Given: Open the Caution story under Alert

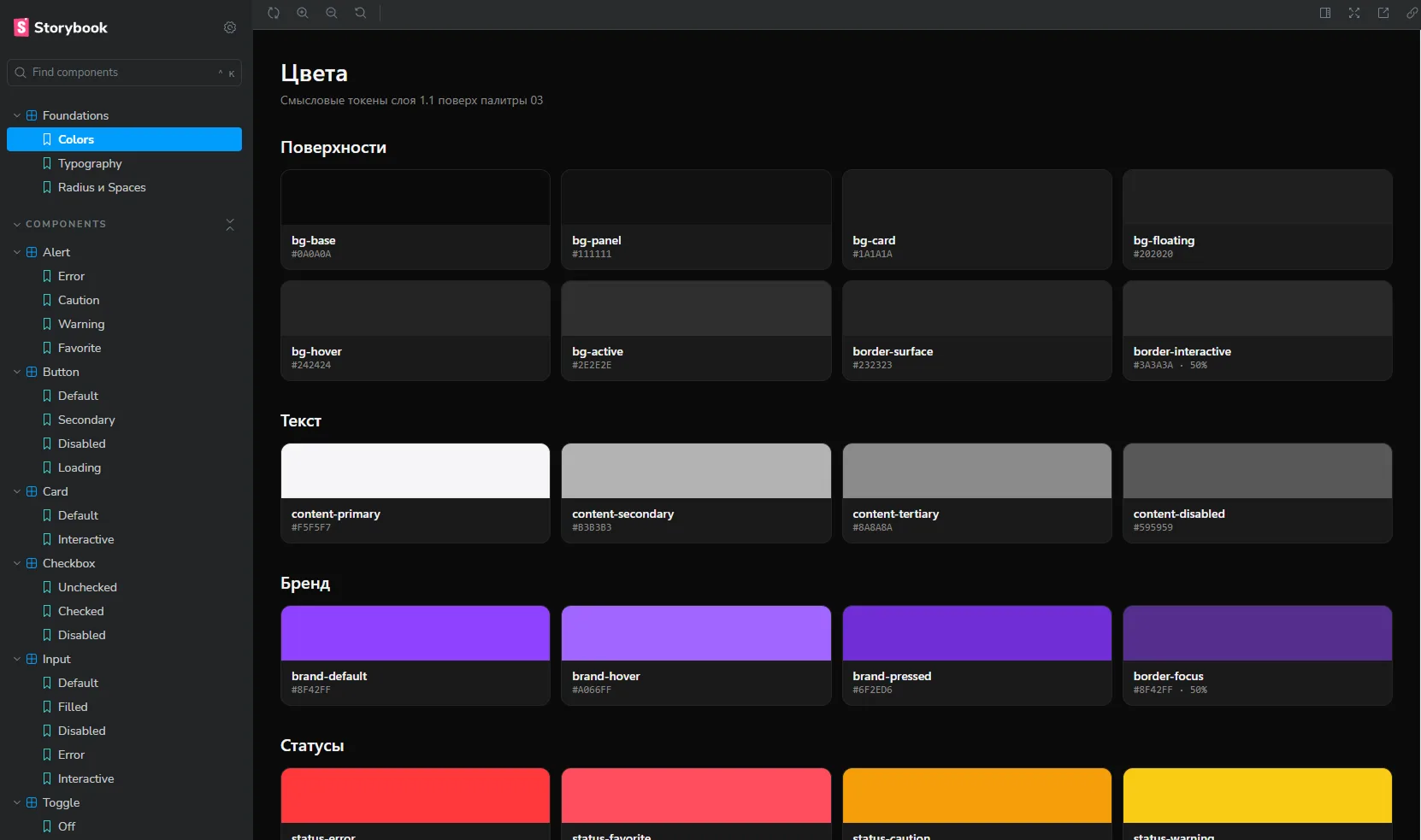Looking at the screenshot, I should click(124, 300).
